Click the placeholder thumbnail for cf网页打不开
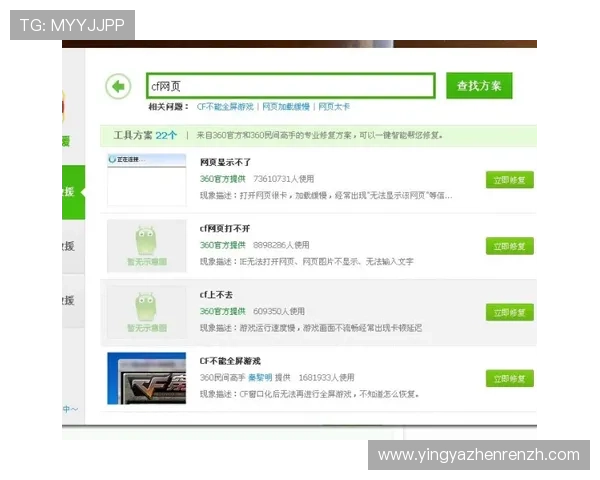Screen dimensions: 600x480 (x=147, y=246)
